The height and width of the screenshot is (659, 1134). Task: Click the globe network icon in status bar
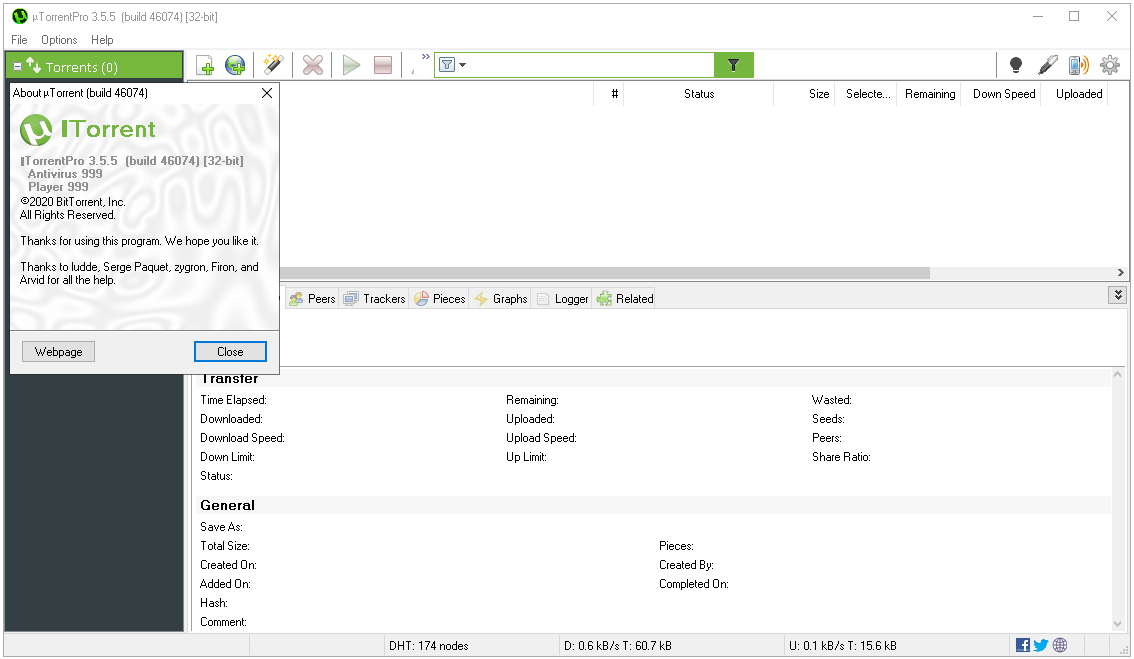point(1060,645)
